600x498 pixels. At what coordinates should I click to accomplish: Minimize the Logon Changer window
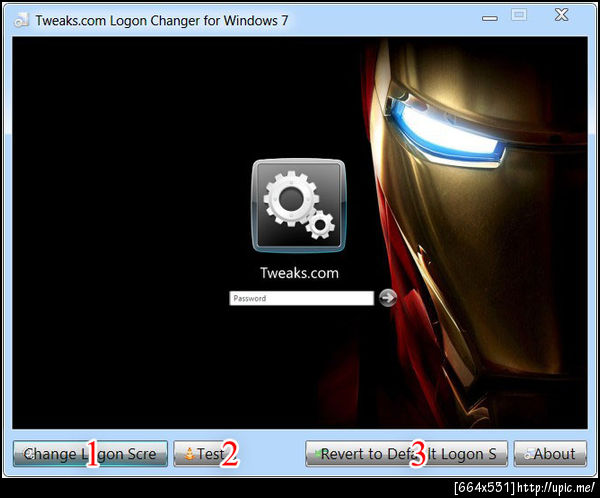click(x=490, y=18)
